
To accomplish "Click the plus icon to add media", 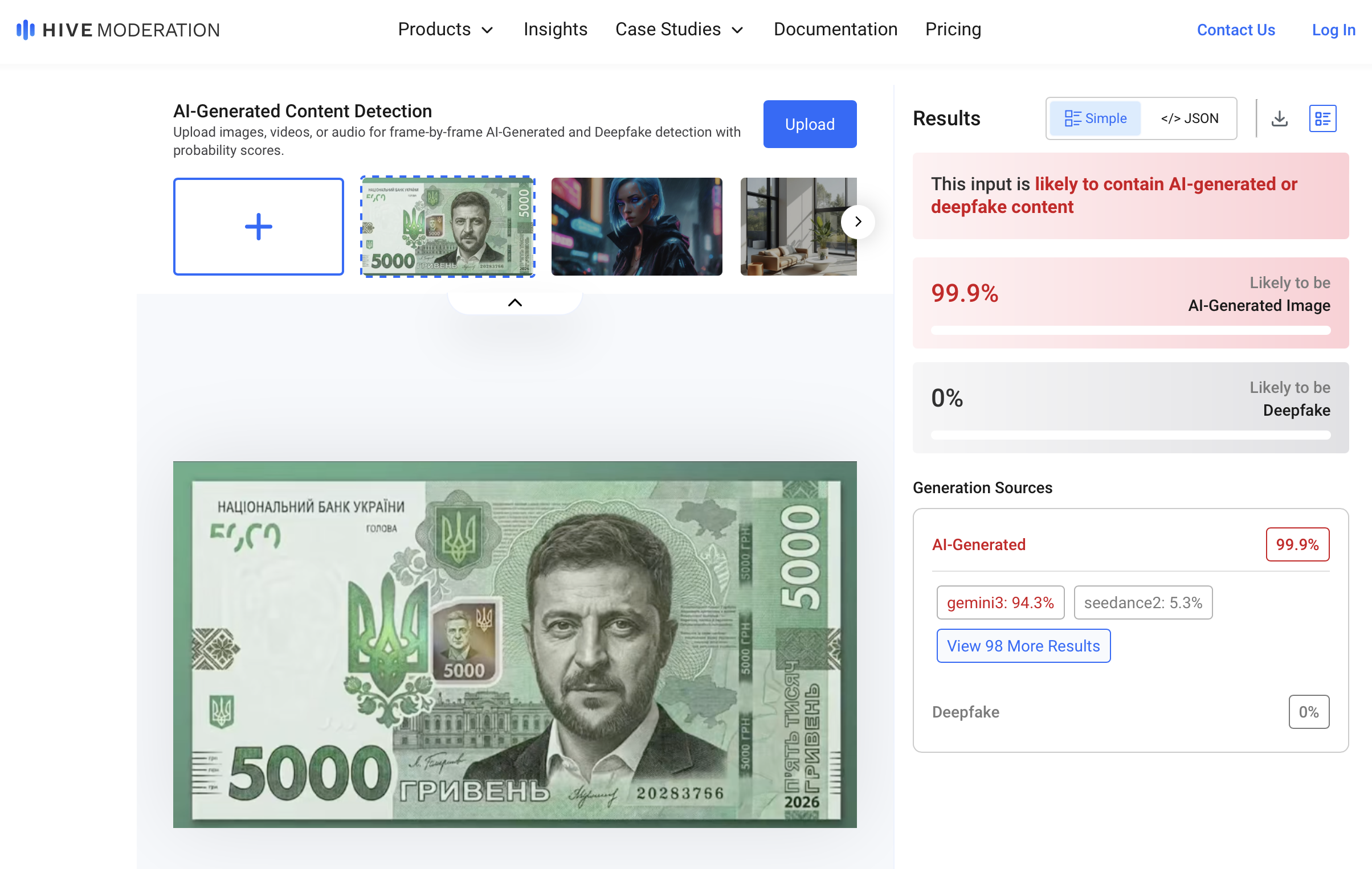I will [259, 227].
